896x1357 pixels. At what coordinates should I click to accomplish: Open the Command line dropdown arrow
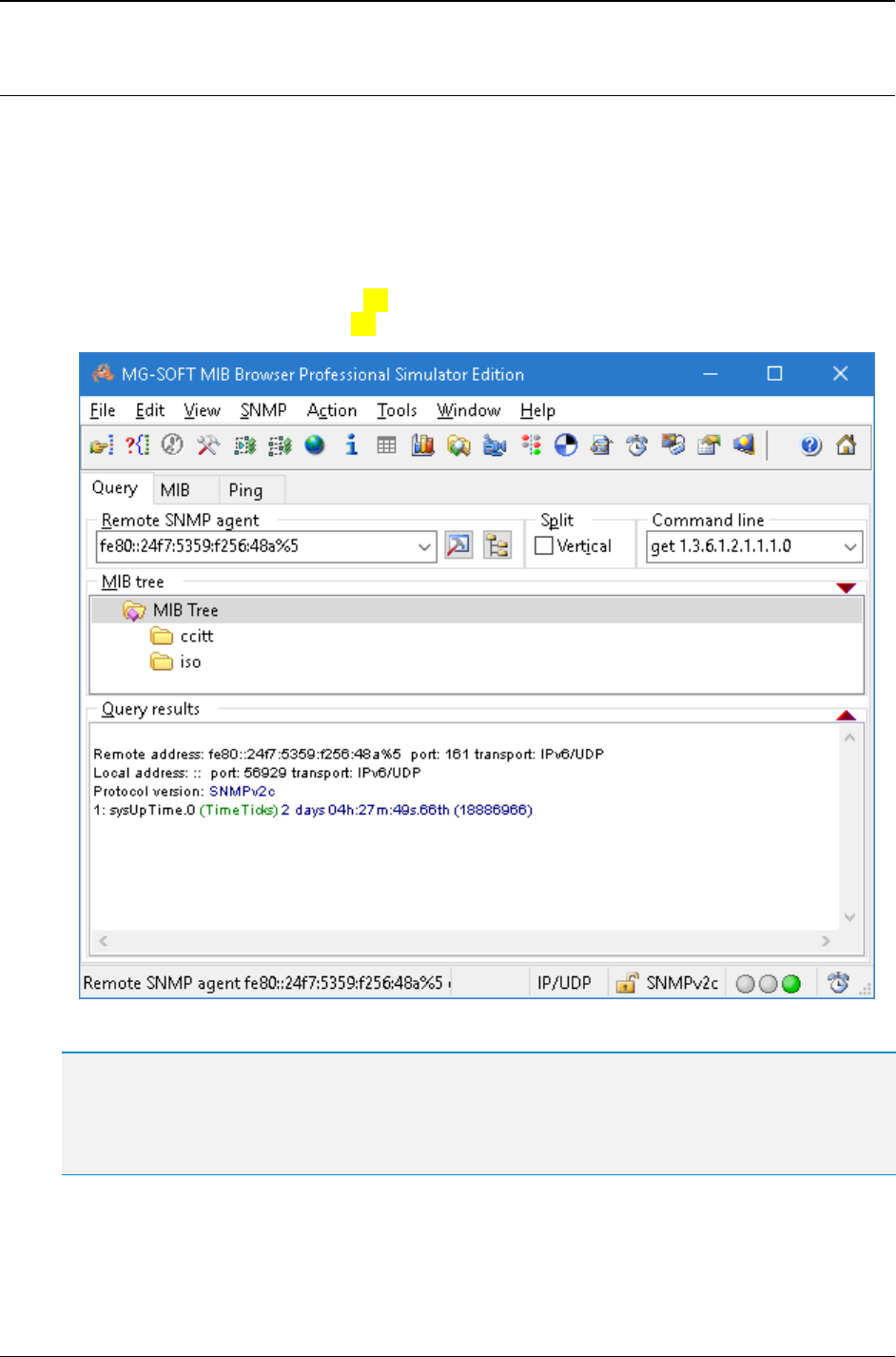(850, 547)
